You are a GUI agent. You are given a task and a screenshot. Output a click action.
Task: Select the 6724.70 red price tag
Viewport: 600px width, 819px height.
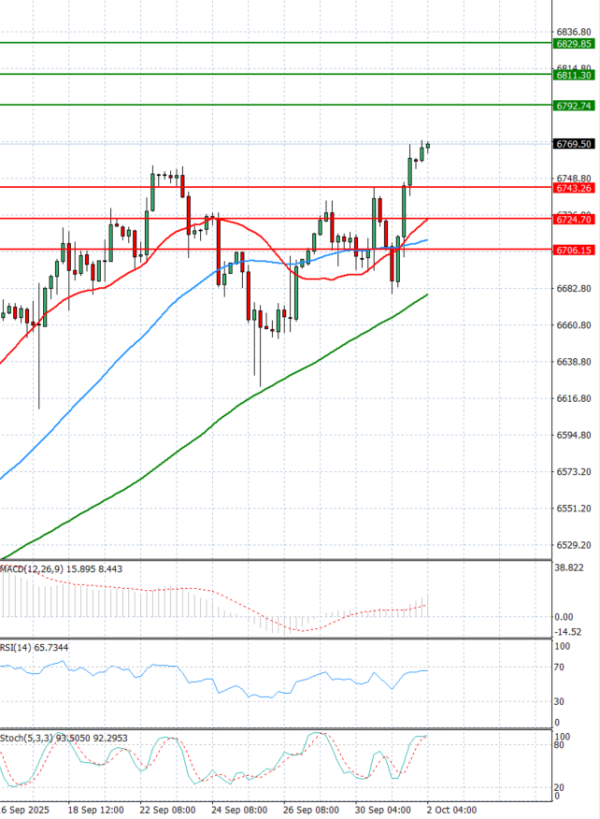(574, 219)
